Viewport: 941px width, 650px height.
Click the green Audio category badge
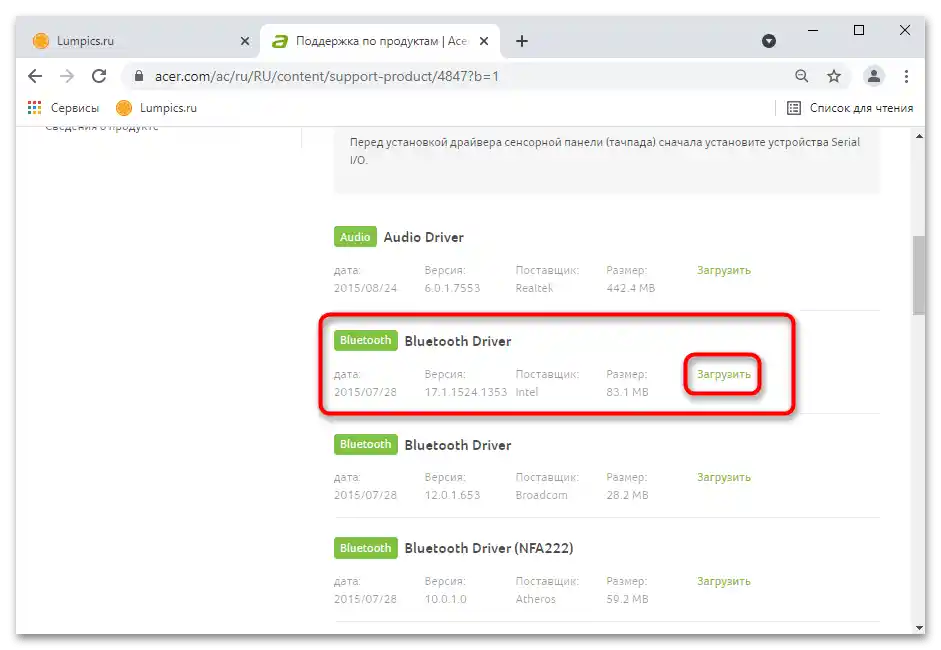pyautogui.click(x=355, y=237)
